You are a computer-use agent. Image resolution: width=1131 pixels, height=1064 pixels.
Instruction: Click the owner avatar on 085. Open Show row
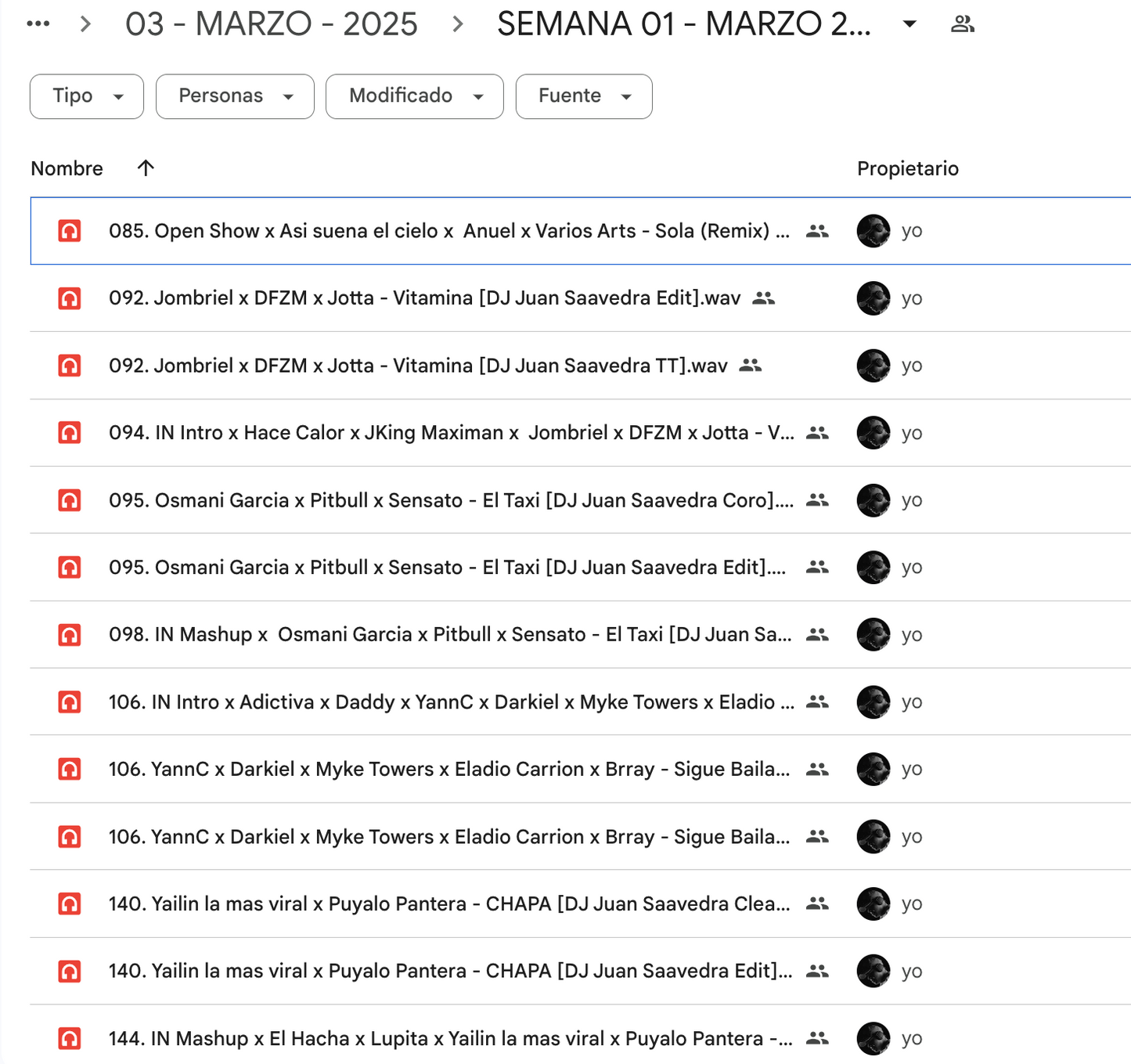click(873, 231)
